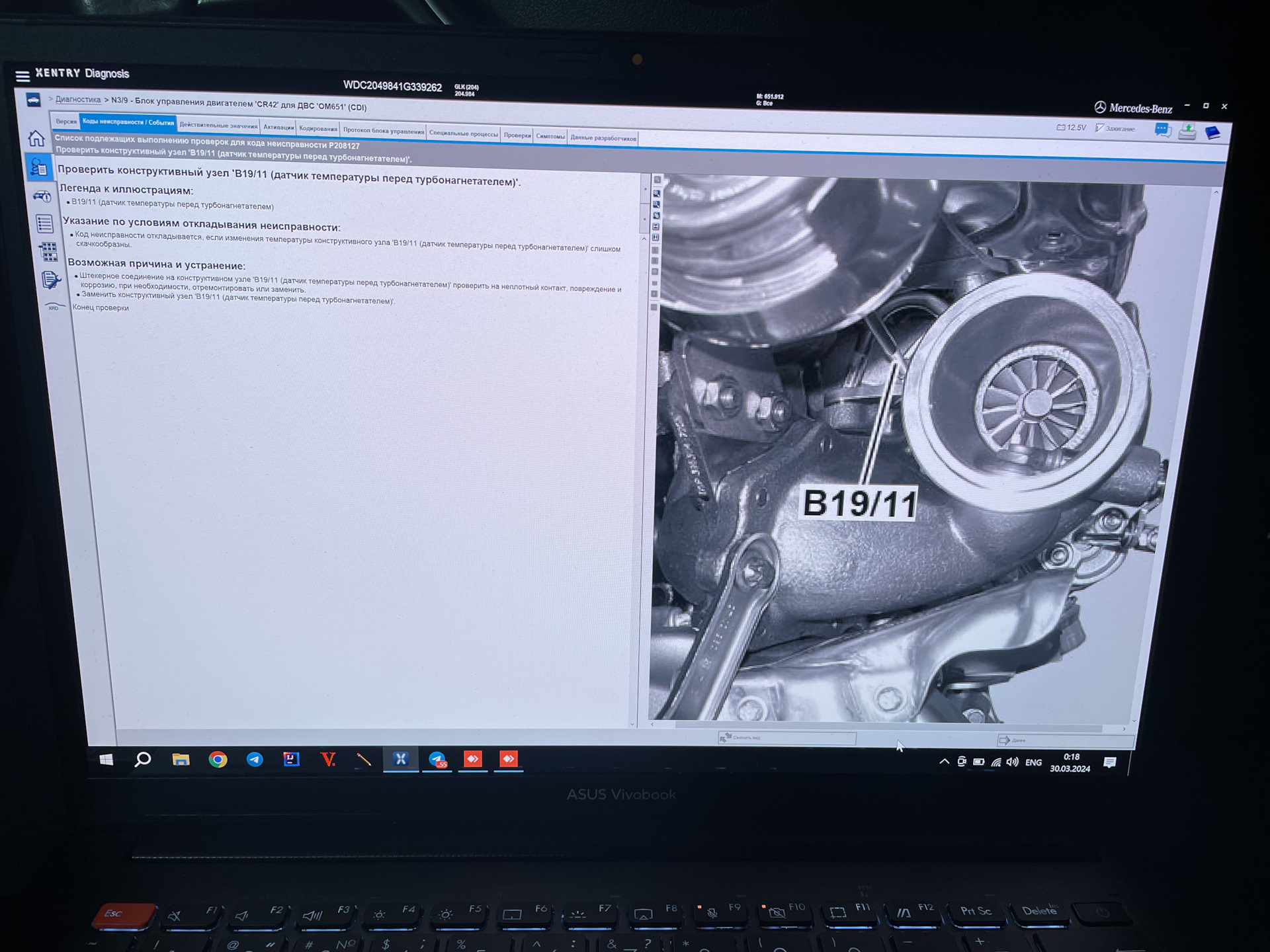
Task: Click the Легенда к иллюстрациям heading
Action: pyautogui.click(x=126, y=190)
